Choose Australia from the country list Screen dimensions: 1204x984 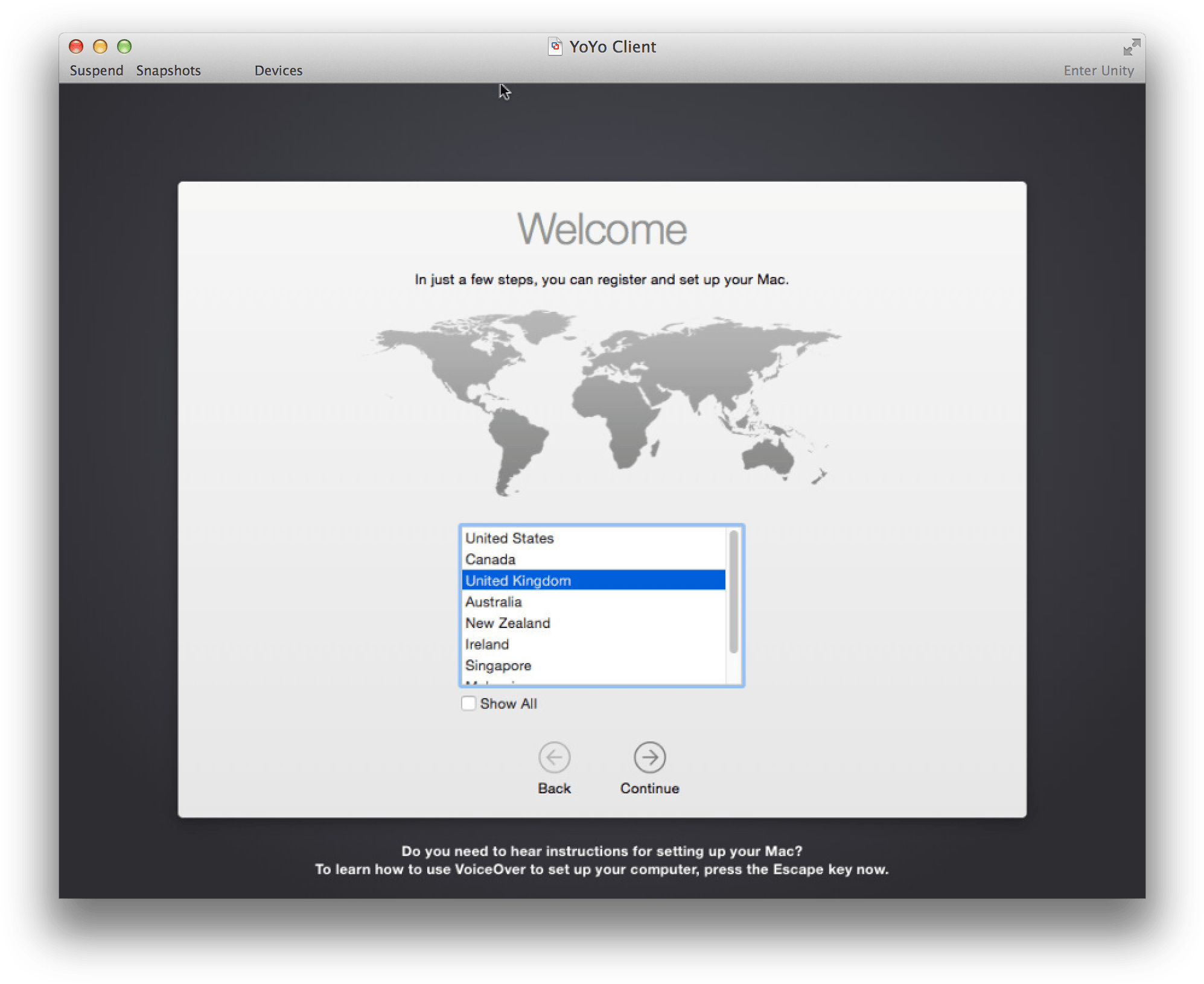pos(493,602)
